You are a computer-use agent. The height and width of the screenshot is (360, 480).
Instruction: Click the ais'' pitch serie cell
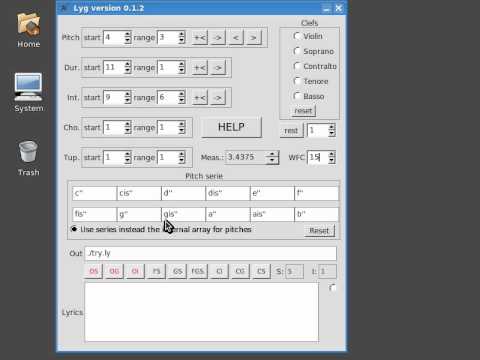point(272,214)
